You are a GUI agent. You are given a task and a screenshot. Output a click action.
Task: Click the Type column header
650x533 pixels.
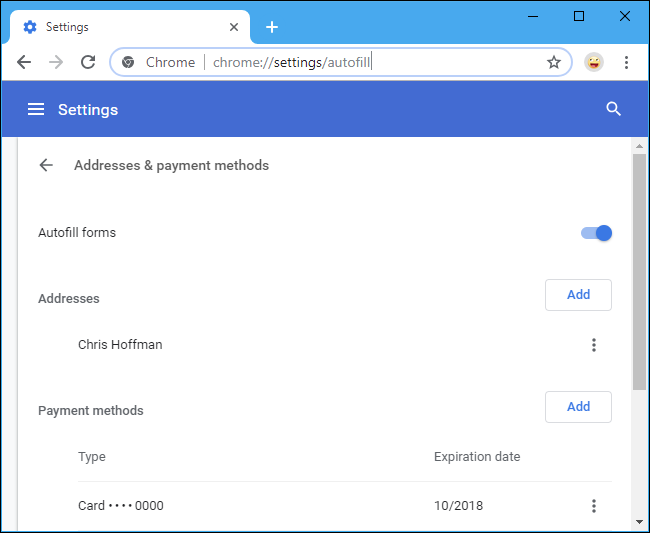(x=92, y=457)
